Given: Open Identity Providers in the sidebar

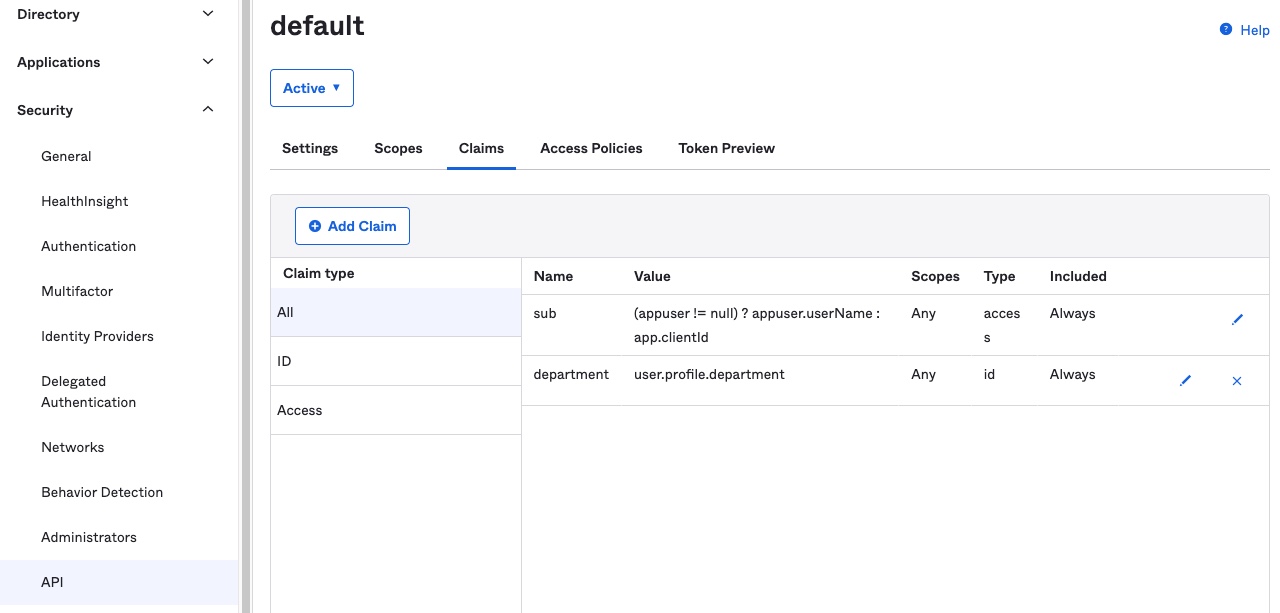Looking at the screenshot, I should click(97, 336).
